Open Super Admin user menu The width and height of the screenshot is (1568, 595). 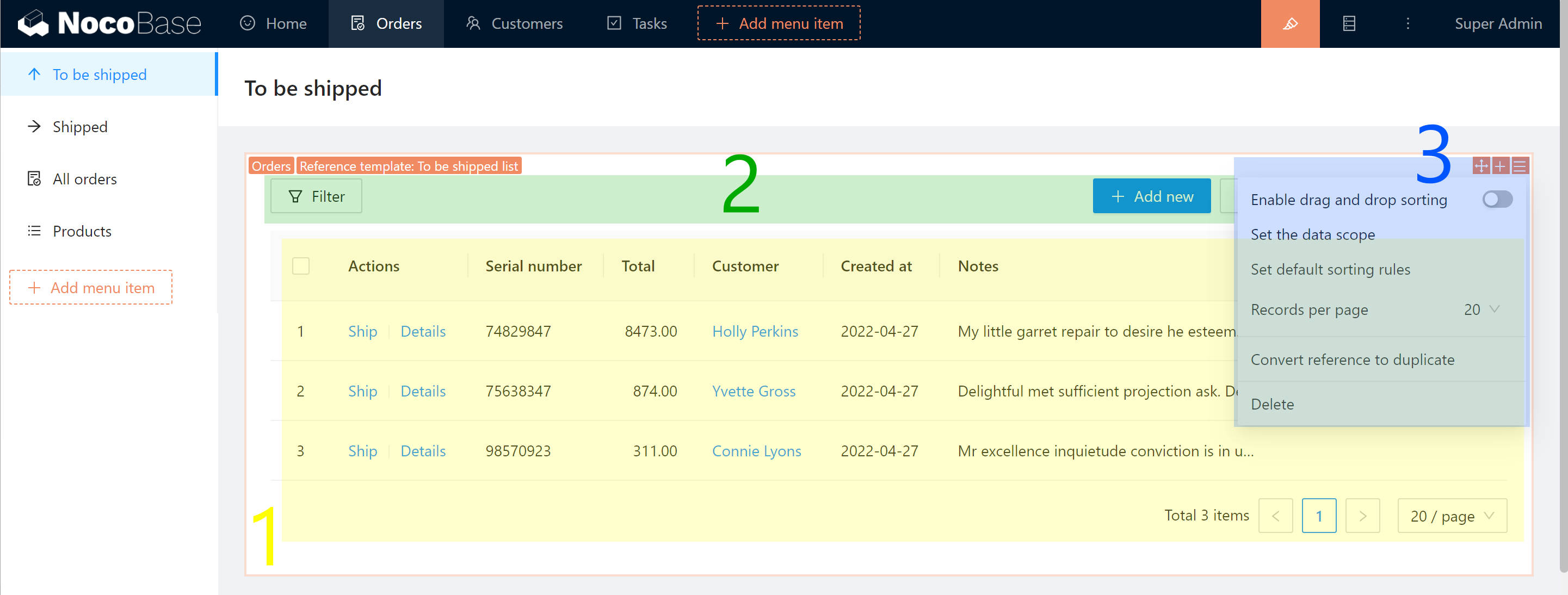1497,24
